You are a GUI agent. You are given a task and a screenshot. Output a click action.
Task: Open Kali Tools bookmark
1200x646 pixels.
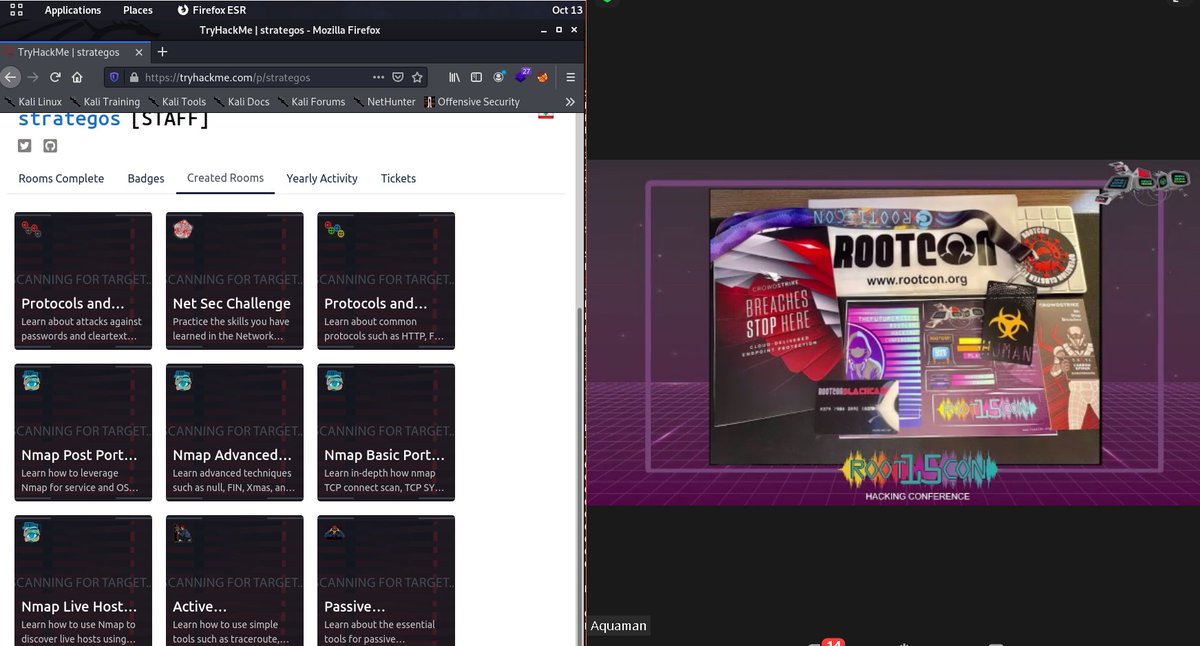click(177, 102)
